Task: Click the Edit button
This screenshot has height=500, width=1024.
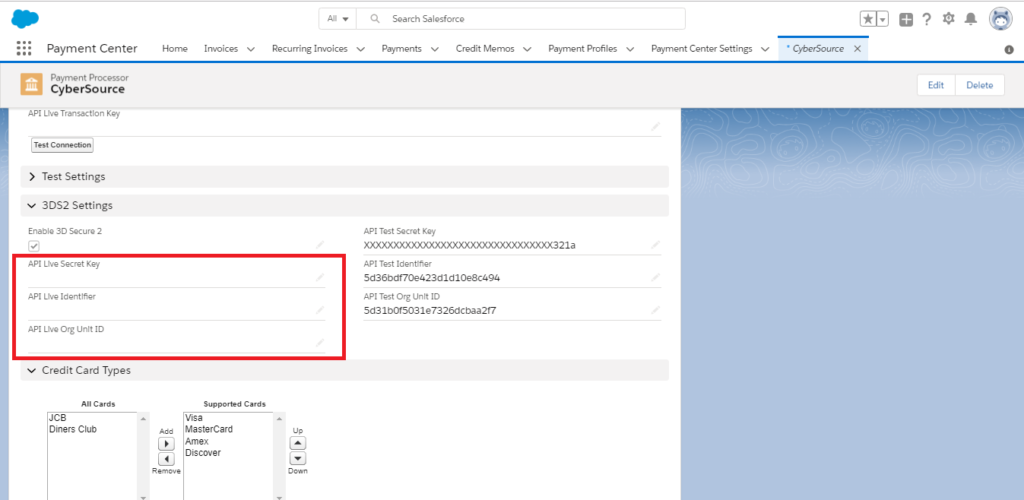Action: [x=935, y=85]
